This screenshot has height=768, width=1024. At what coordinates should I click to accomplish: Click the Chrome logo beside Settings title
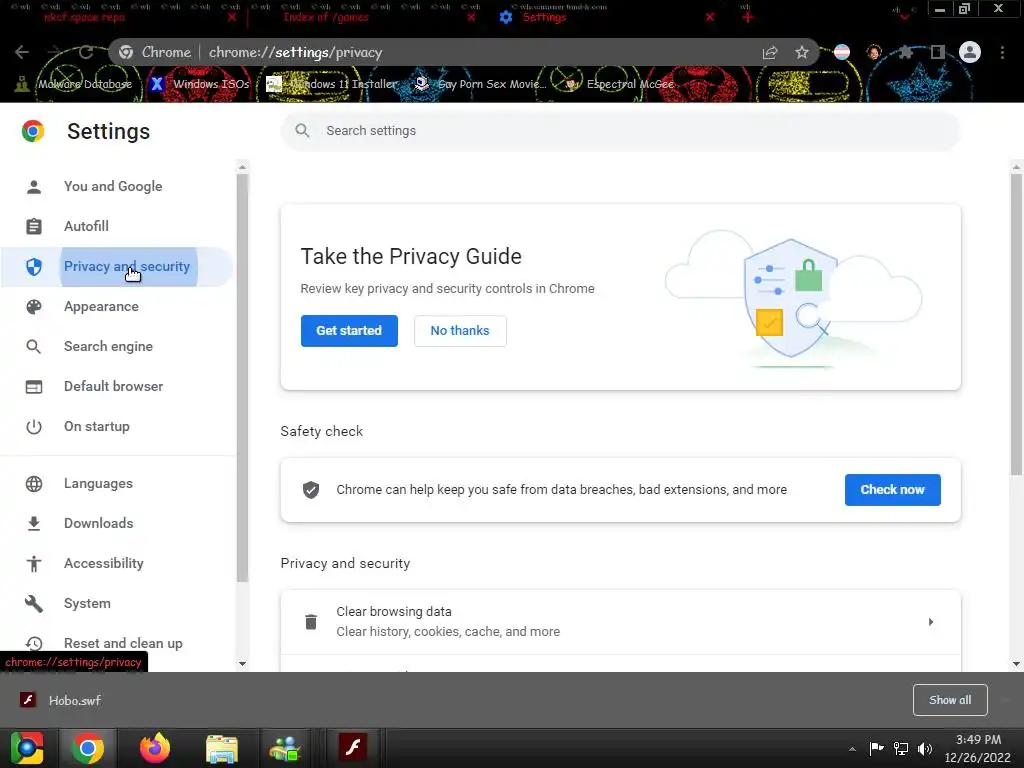click(33, 131)
